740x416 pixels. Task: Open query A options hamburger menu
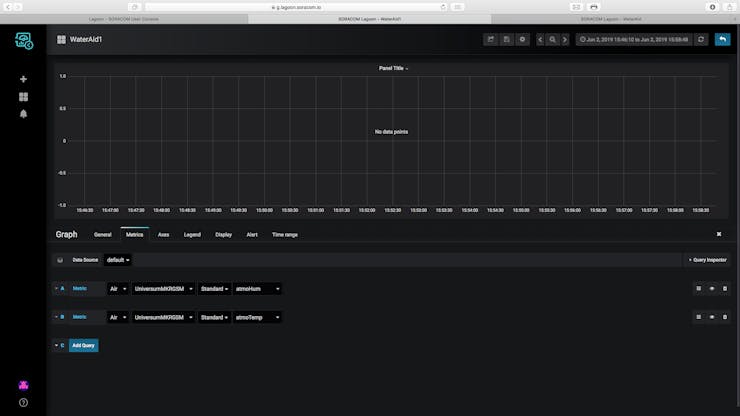(x=698, y=289)
